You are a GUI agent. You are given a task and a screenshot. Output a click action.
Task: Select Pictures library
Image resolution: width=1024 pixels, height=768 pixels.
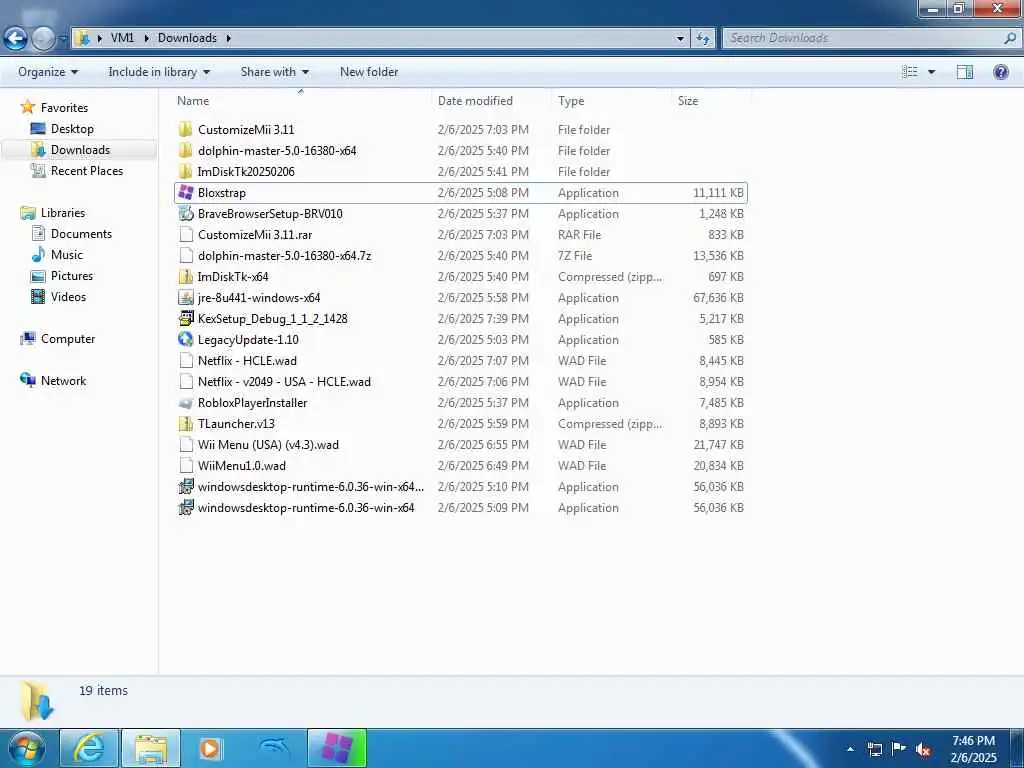(72, 276)
